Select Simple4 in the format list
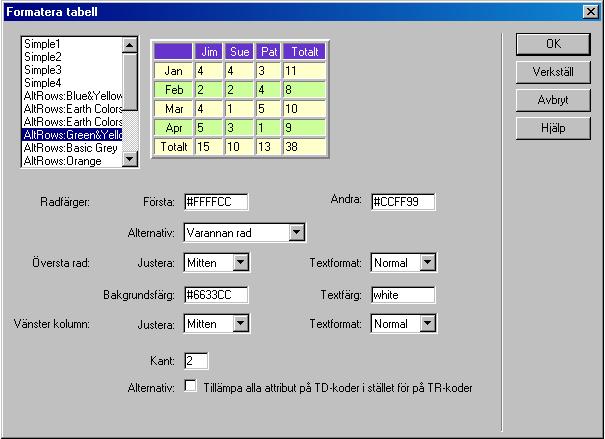This screenshot has height=439, width=605. [72, 83]
